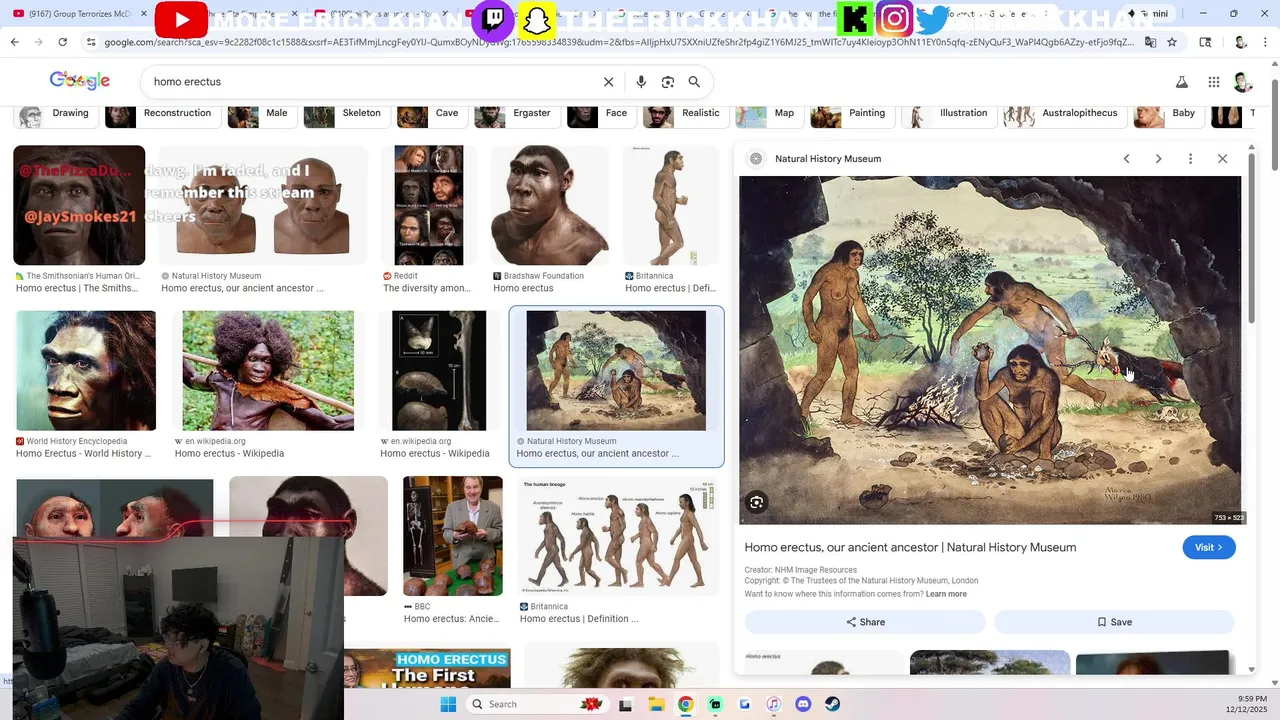The image size is (1280, 720).
Task: Click the Learn more link
Action: click(946, 594)
